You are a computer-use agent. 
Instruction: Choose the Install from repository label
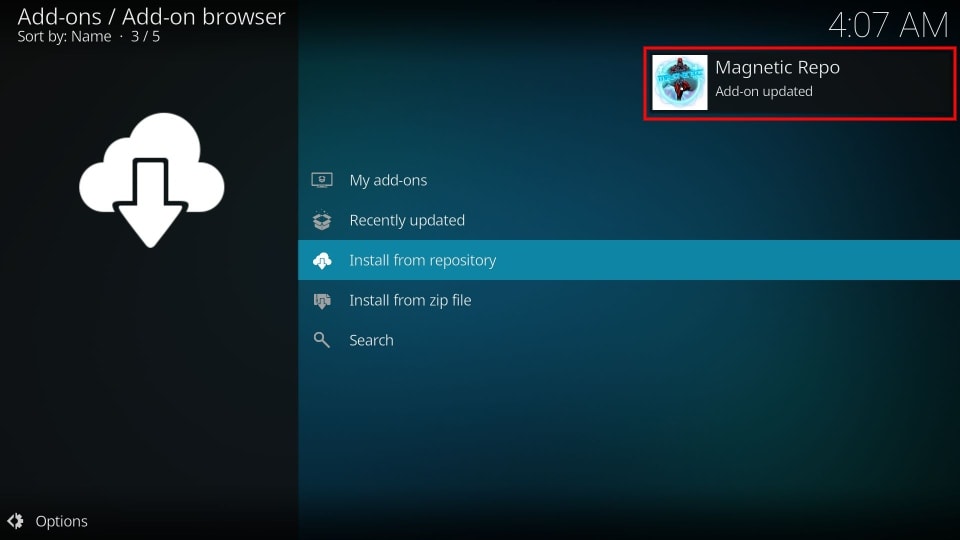[422, 260]
